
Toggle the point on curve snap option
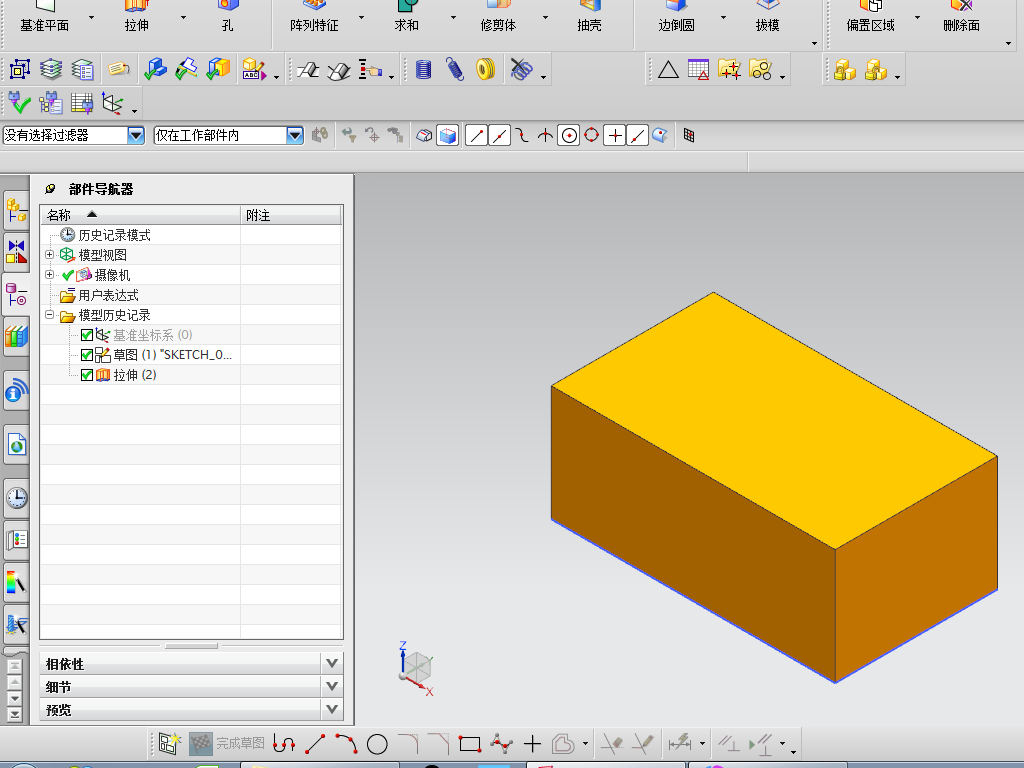(x=637, y=136)
